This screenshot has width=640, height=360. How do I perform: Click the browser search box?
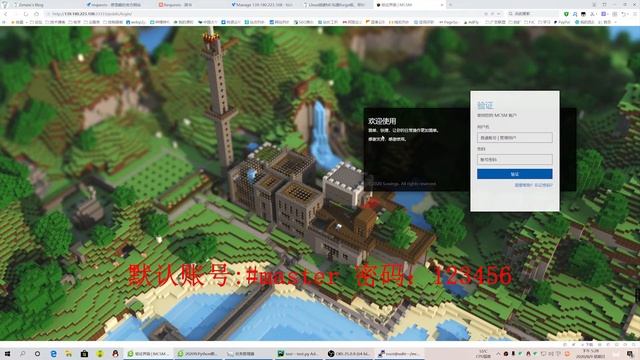coord(533,14)
